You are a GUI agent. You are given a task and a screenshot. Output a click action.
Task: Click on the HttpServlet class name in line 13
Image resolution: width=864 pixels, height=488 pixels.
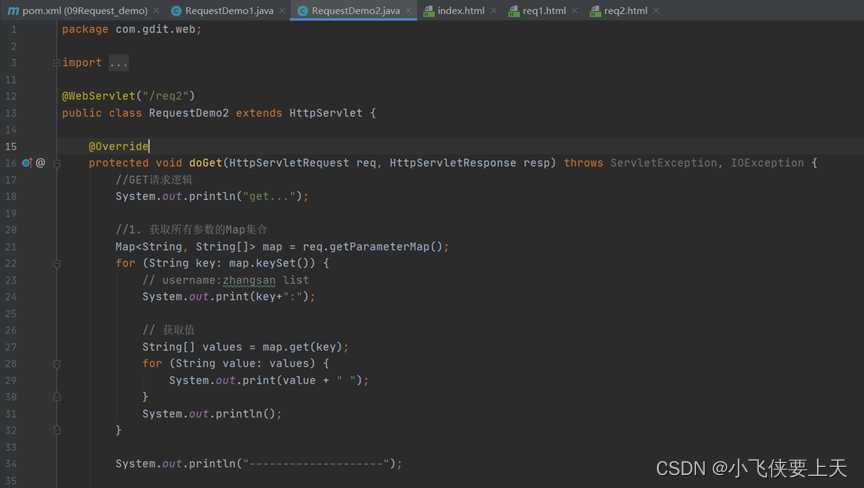click(326, 113)
